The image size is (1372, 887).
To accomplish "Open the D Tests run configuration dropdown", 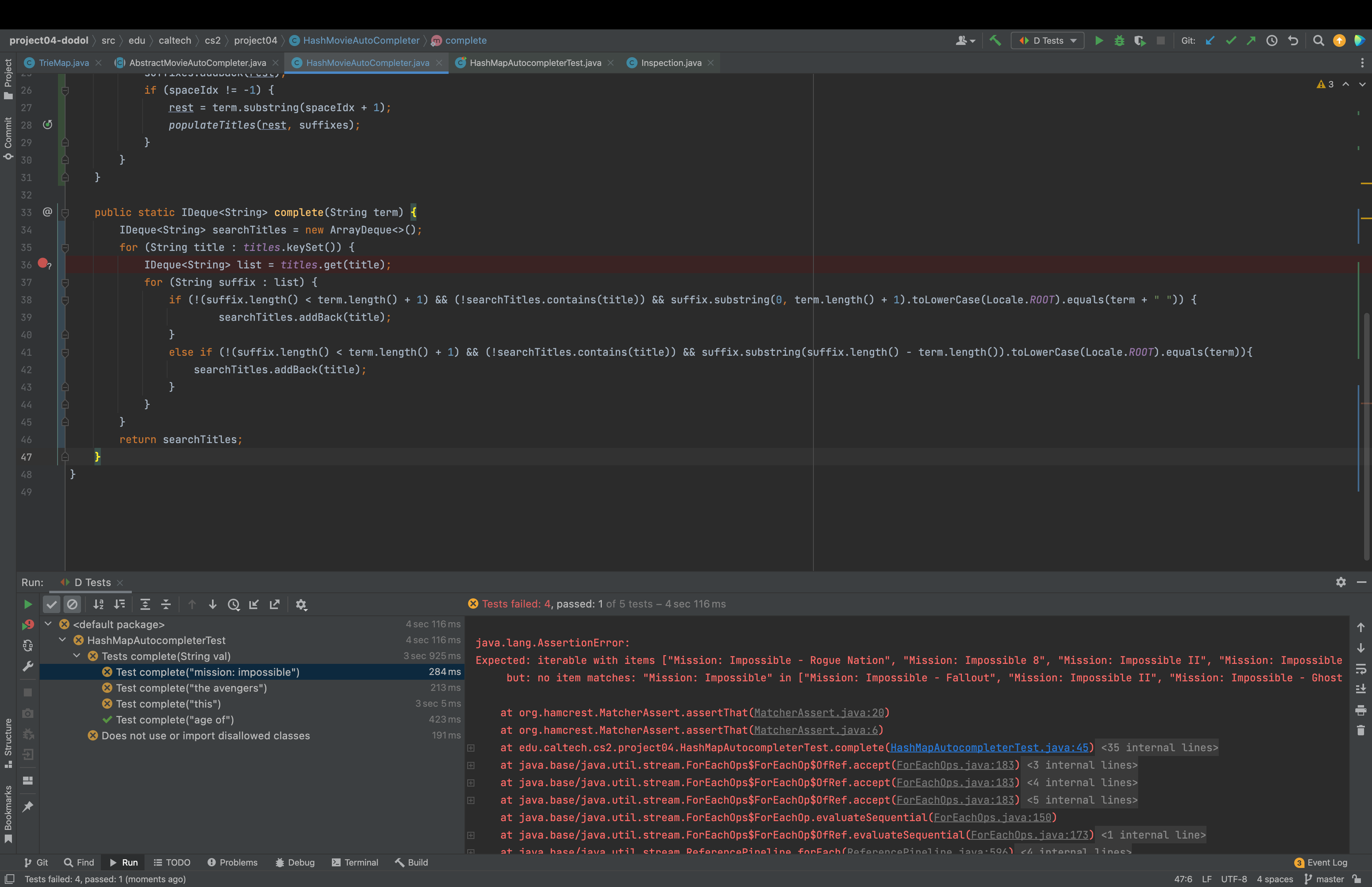I will pyautogui.click(x=1047, y=40).
